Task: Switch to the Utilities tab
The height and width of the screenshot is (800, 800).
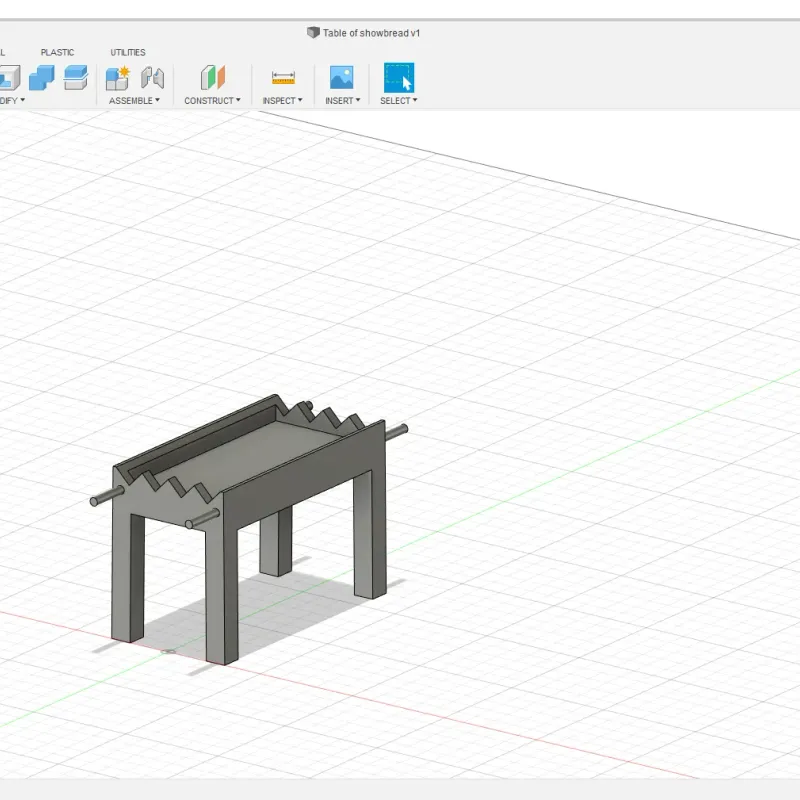Action: 128,52
